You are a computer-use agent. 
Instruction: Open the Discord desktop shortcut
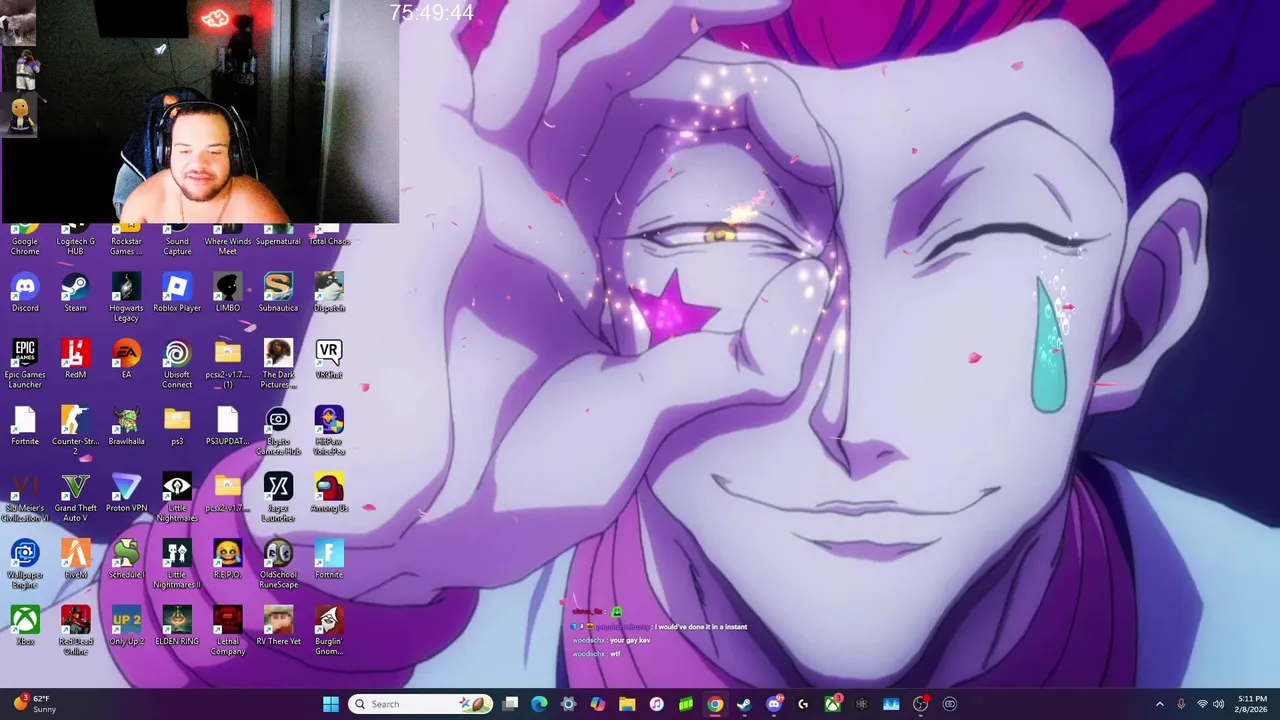point(25,293)
